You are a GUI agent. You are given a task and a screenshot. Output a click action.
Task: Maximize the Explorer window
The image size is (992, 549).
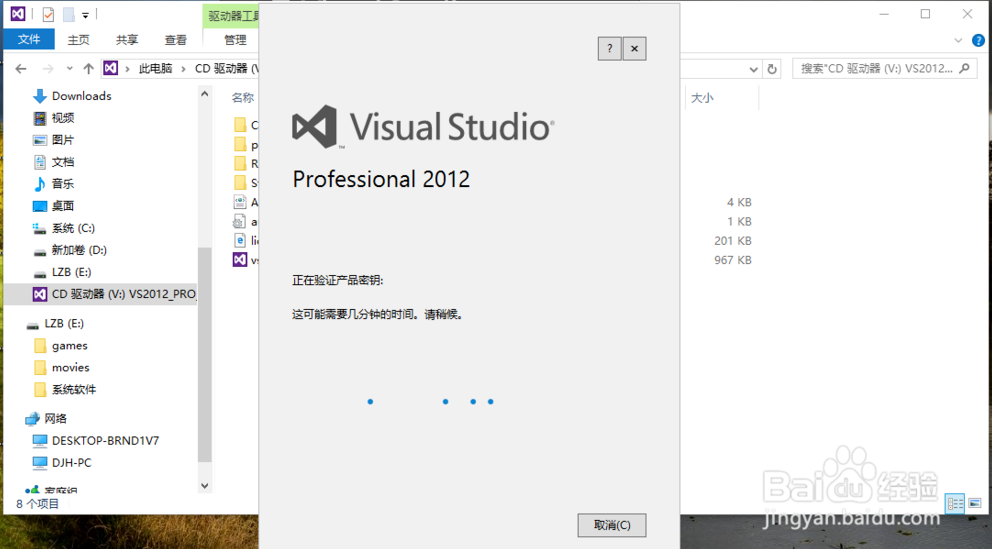pos(926,14)
